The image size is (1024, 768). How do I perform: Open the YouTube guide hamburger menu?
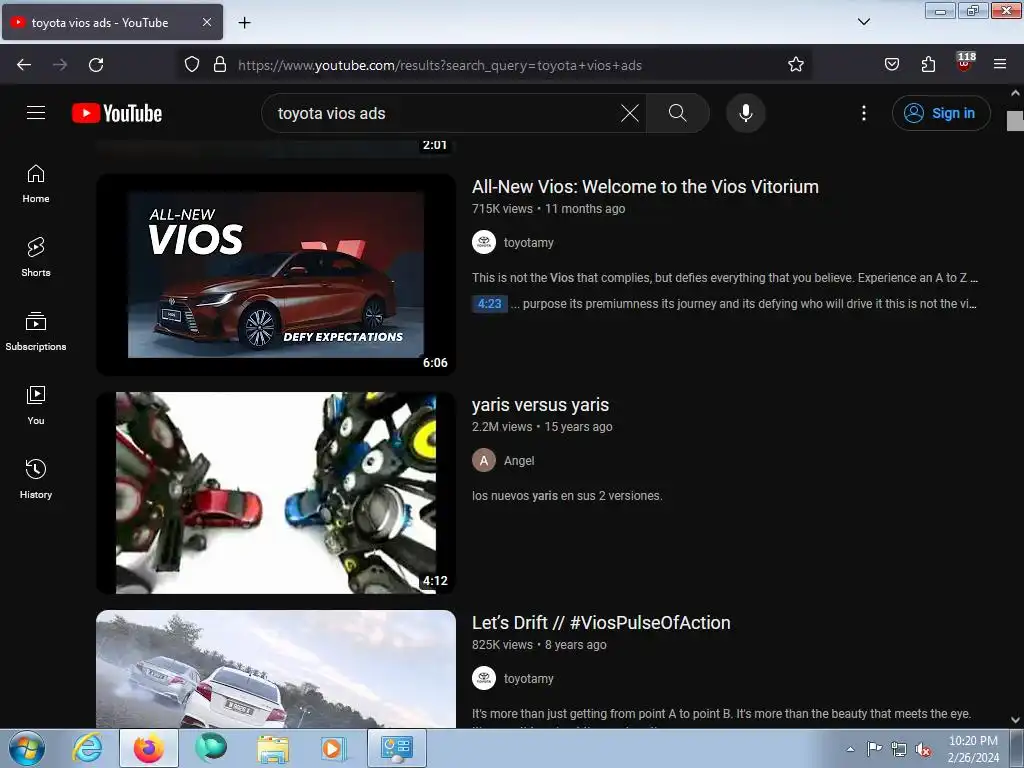coord(36,113)
